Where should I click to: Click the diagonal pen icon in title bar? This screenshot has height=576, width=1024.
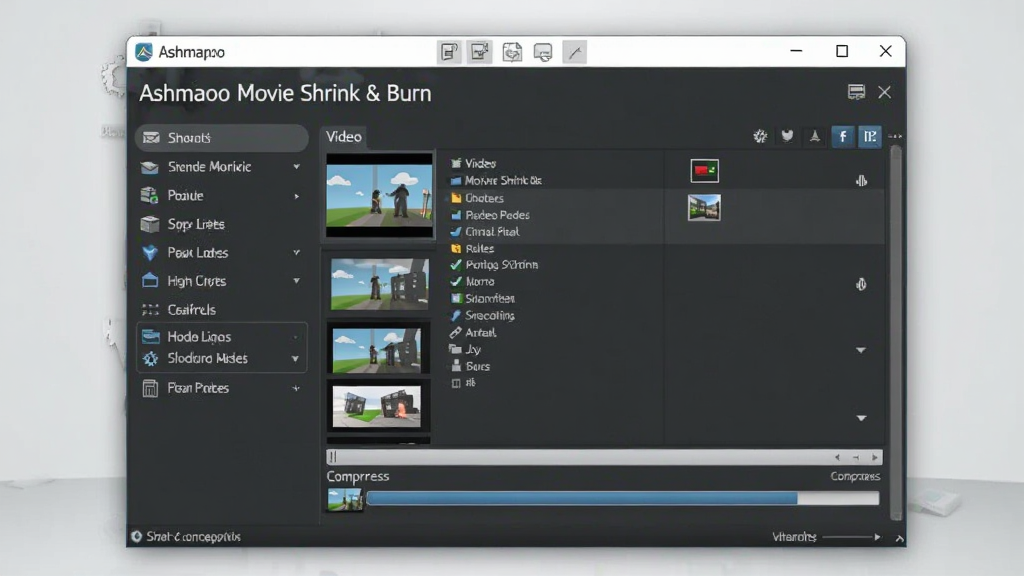click(x=575, y=52)
